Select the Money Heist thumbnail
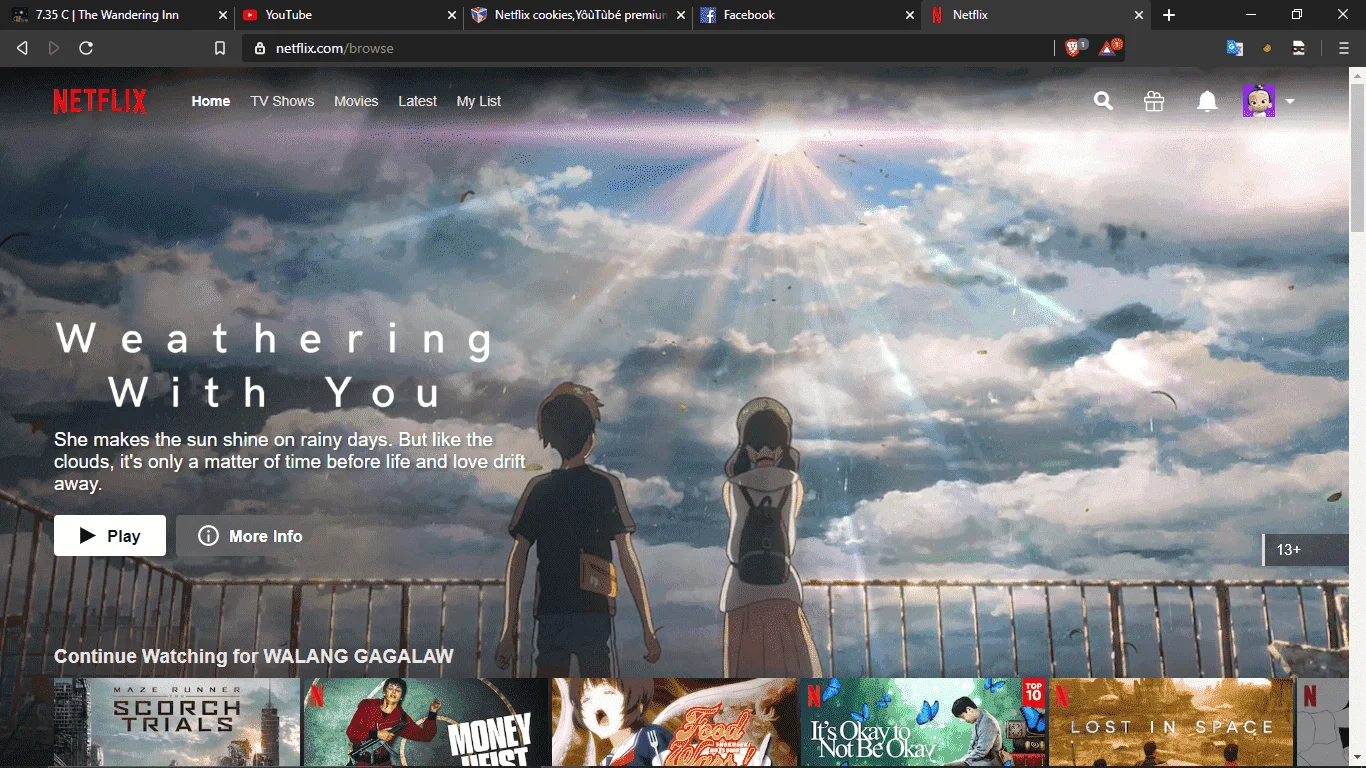 click(x=426, y=723)
